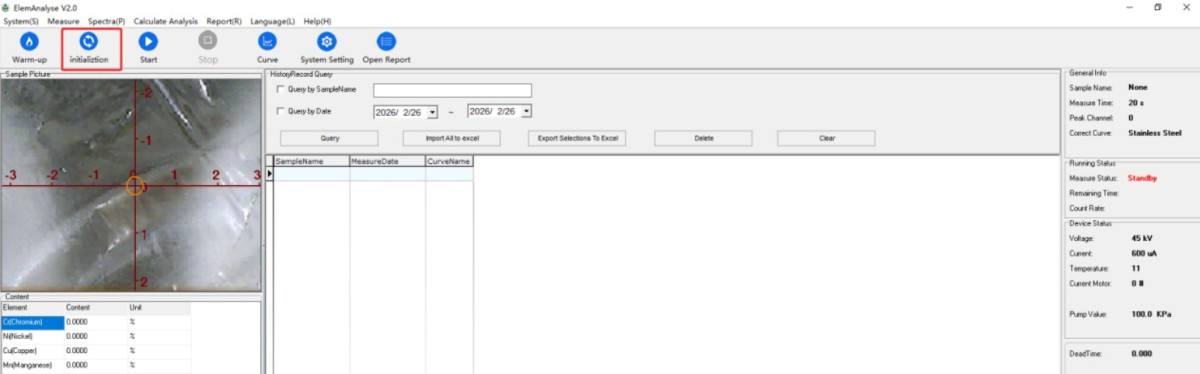Select the Mn(Manganese) element row

pyautogui.click(x=95, y=365)
